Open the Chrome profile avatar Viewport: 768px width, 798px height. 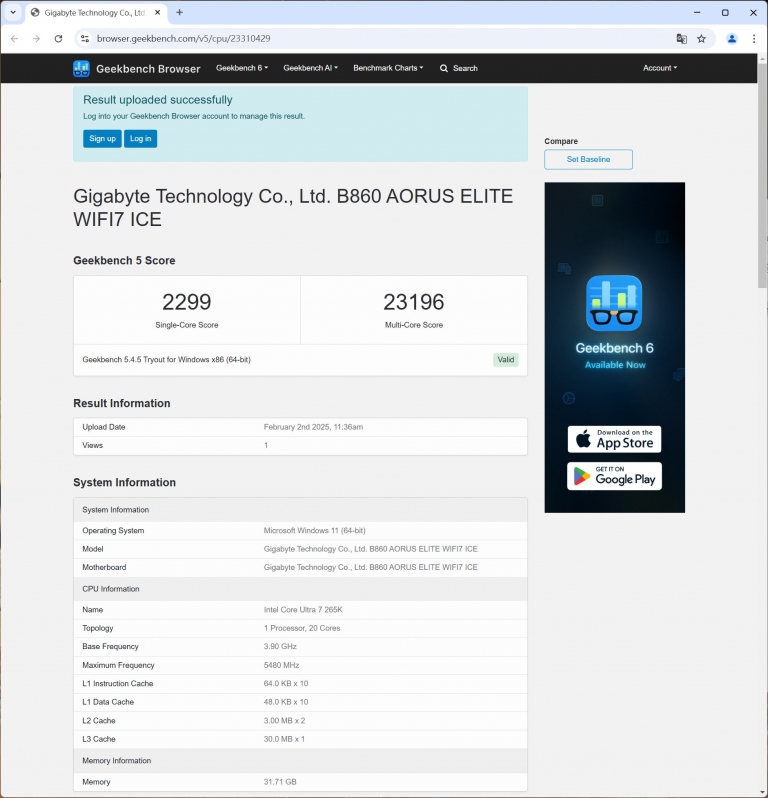coord(732,39)
